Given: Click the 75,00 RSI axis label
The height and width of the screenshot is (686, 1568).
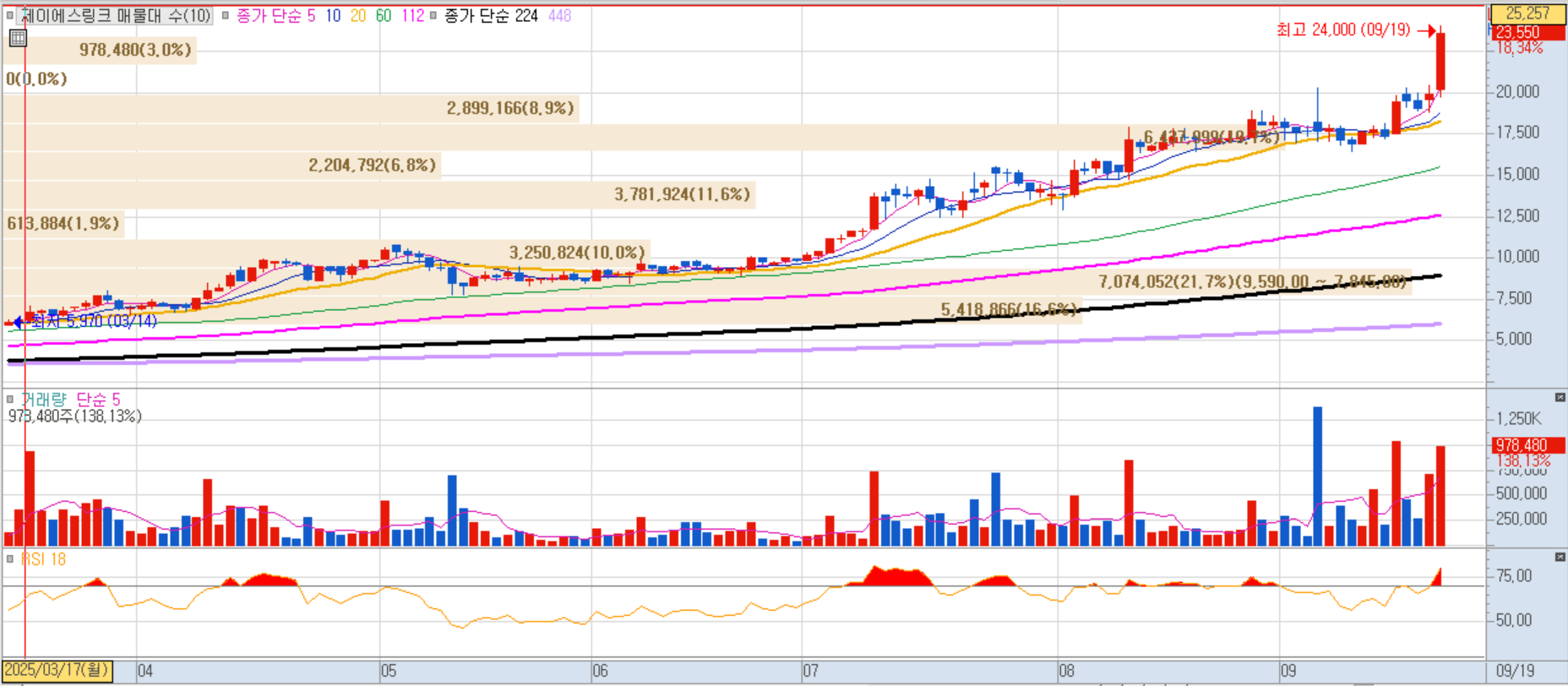Looking at the screenshot, I should 1514,575.
